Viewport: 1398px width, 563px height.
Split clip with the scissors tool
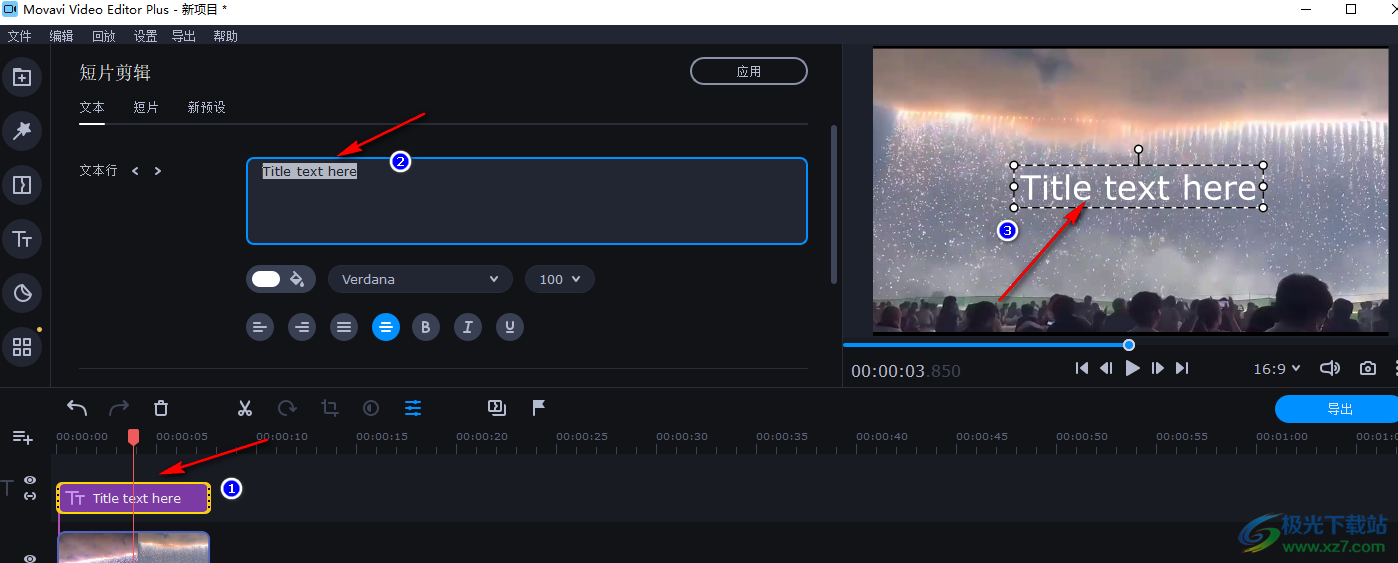(x=245, y=408)
